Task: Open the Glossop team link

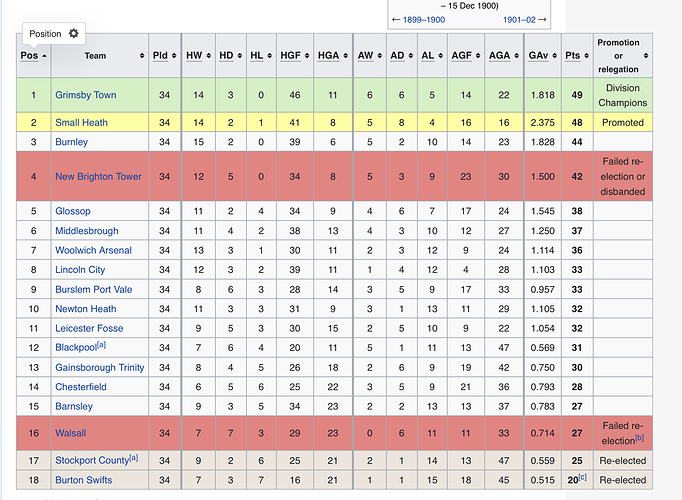Action: tap(73, 211)
